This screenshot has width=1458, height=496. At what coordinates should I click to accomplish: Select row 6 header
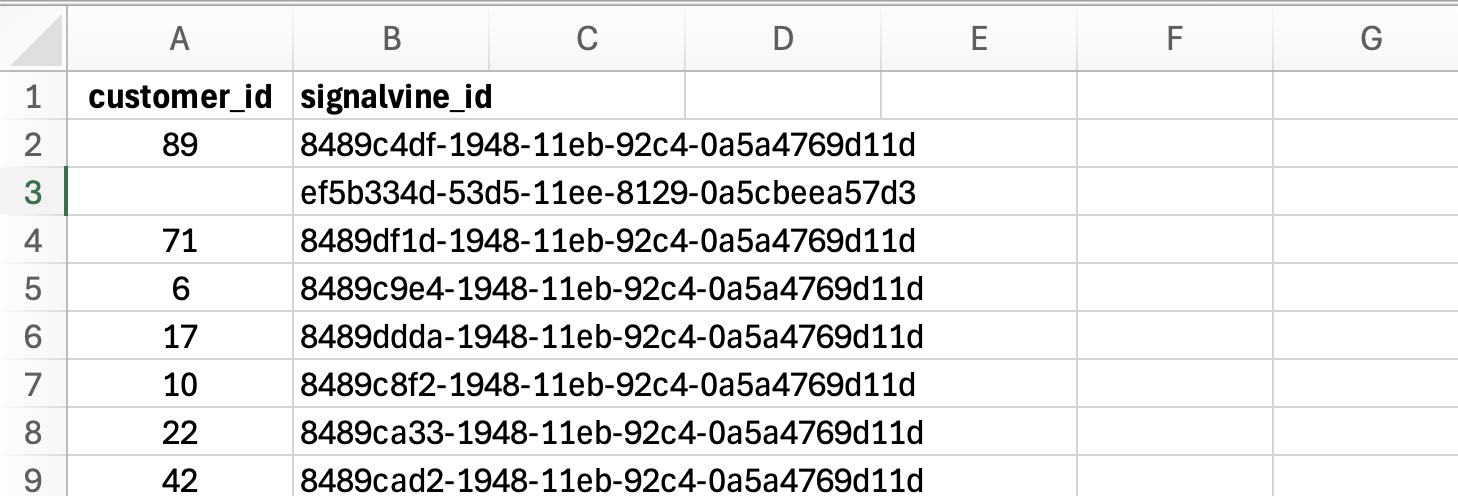pyautogui.click(x=33, y=337)
